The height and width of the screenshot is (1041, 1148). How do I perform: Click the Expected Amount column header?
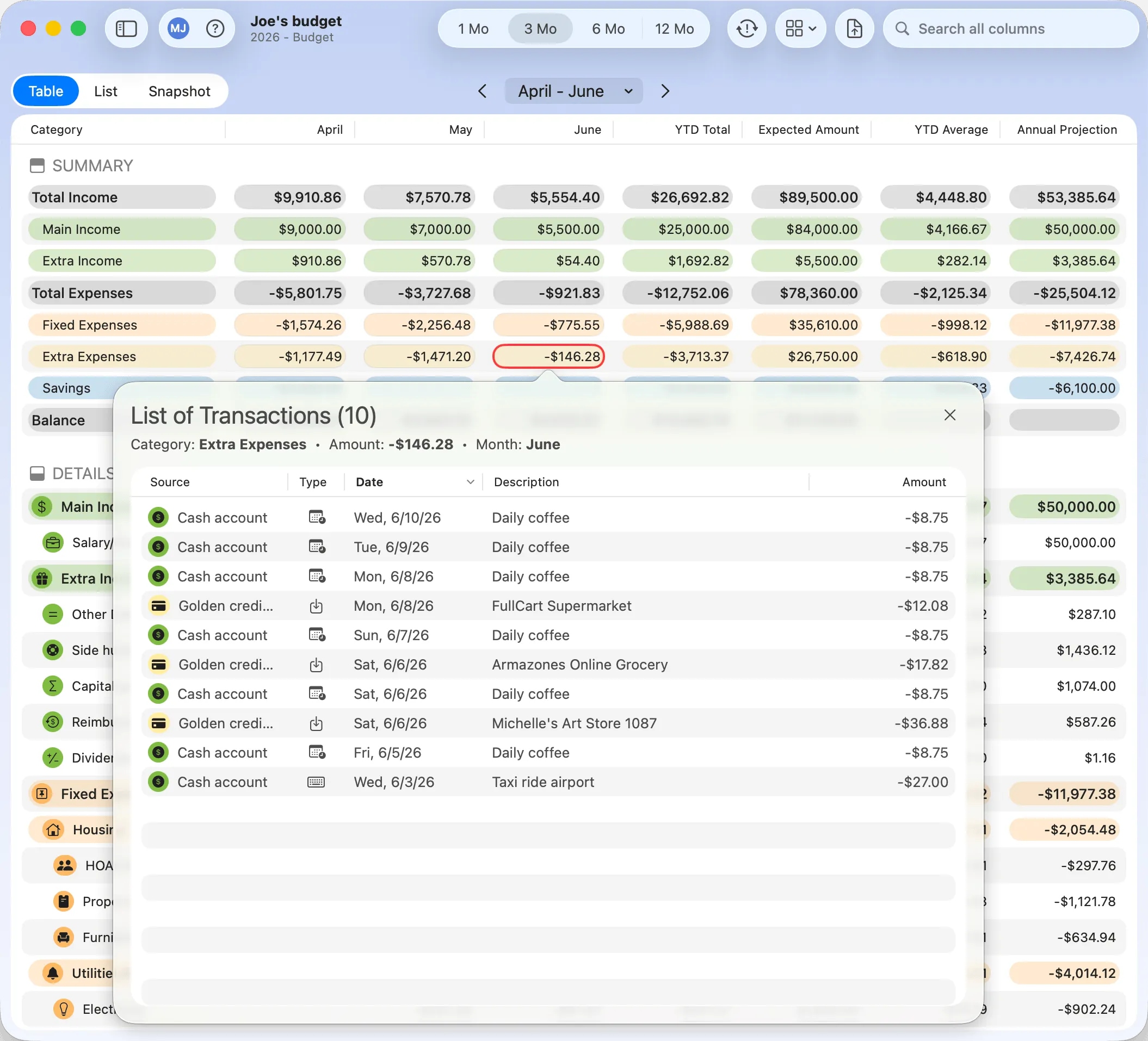[x=808, y=129]
